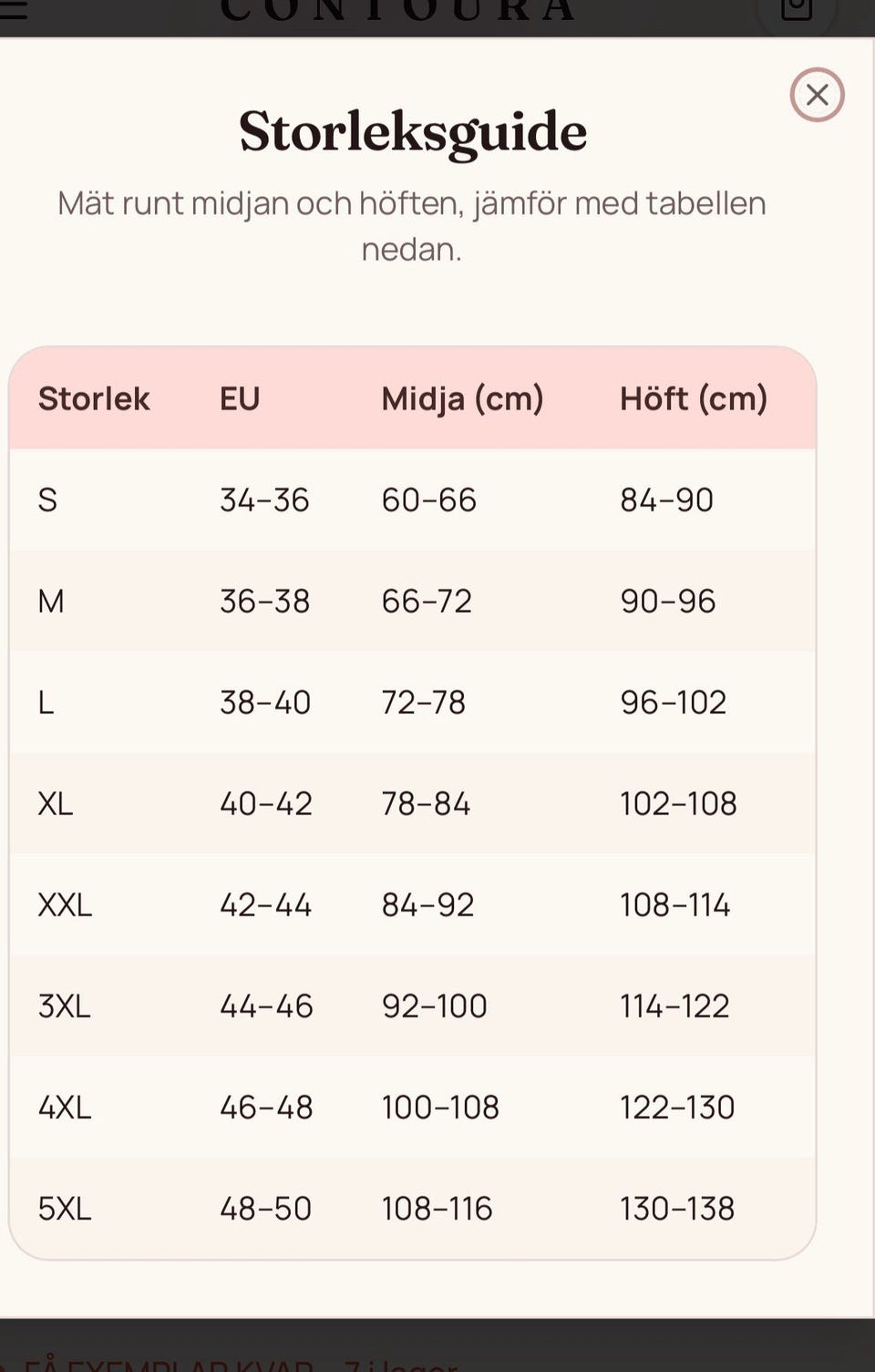Close the Storleksguide popup
The height and width of the screenshot is (1372, 875).
(817, 95)
